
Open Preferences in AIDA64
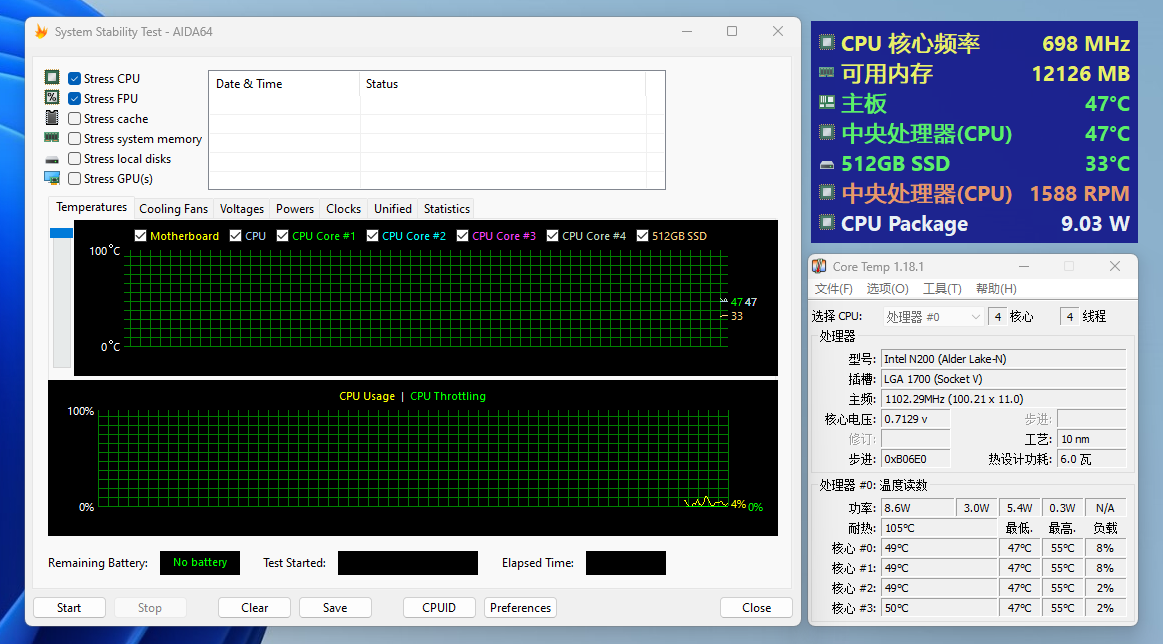520,608
